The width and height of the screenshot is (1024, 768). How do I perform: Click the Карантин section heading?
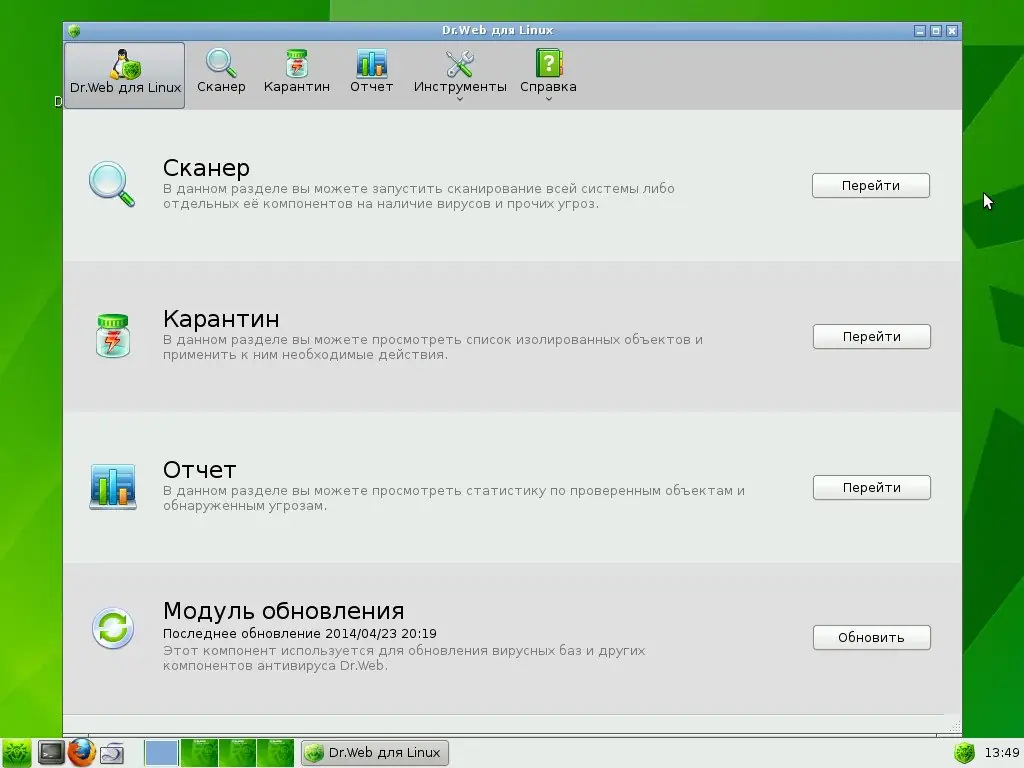221,319
